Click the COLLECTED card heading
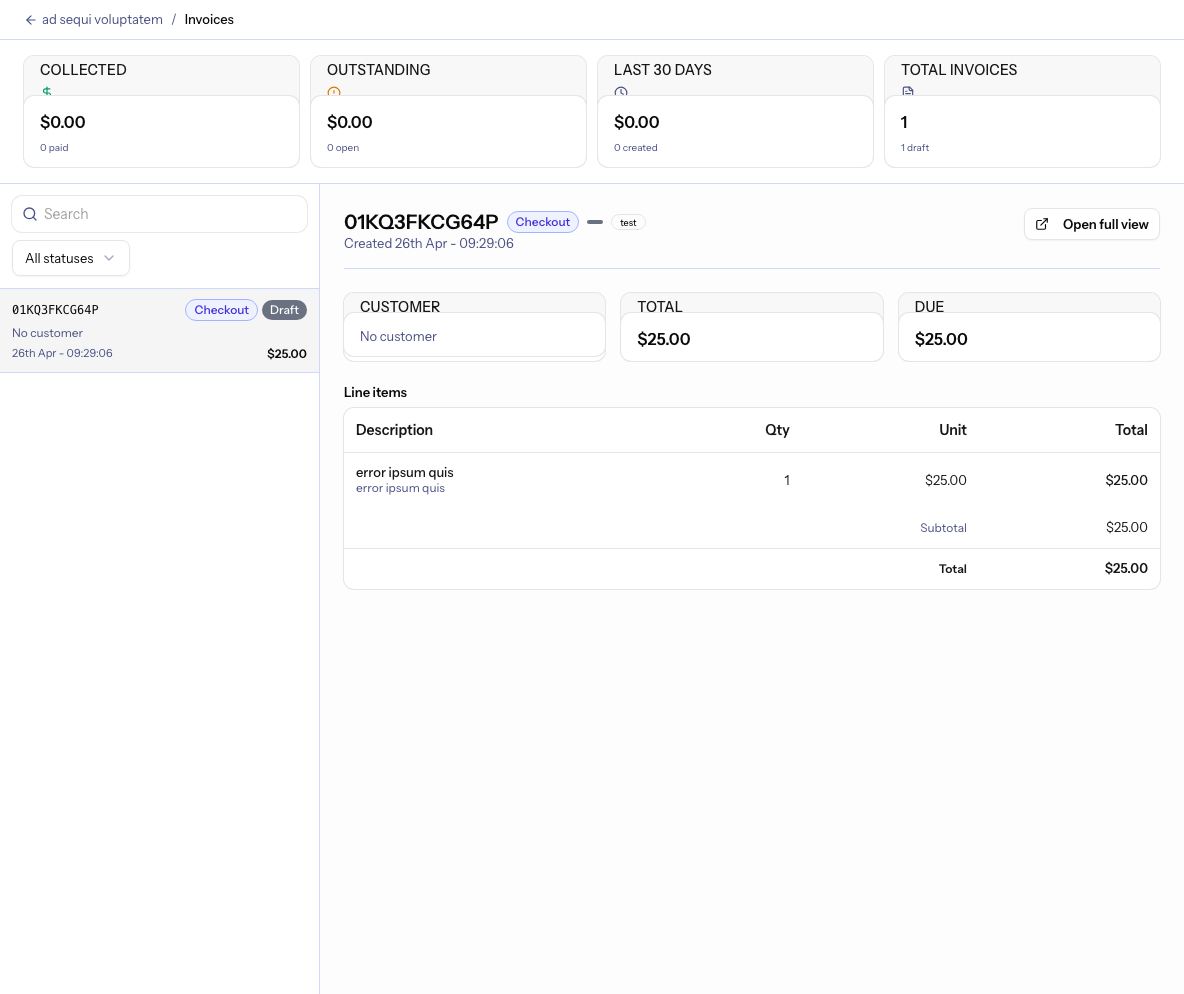 click(83, 69)
